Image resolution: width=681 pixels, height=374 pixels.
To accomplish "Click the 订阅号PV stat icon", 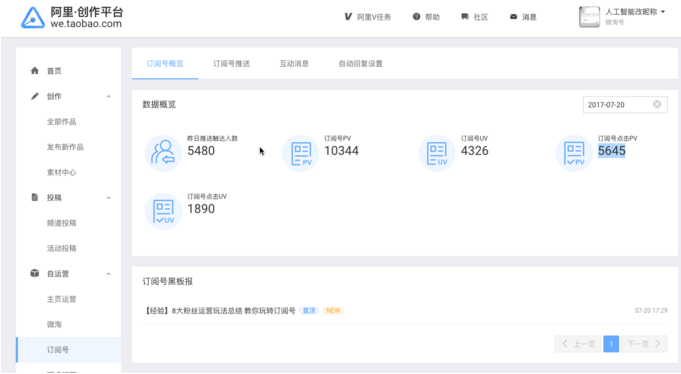I will (x=301, y=153).
